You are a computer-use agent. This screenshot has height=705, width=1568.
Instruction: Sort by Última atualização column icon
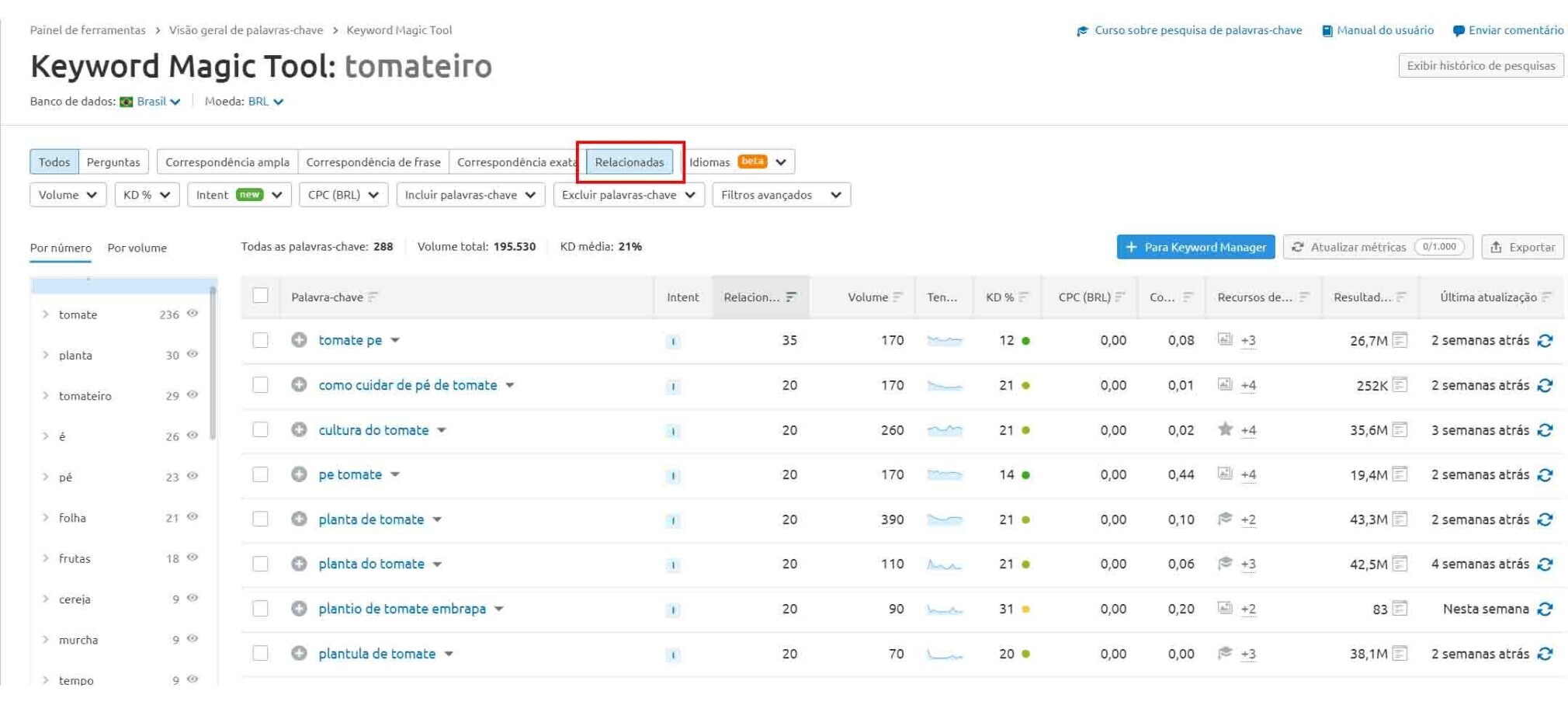(x=1547, y=297)
